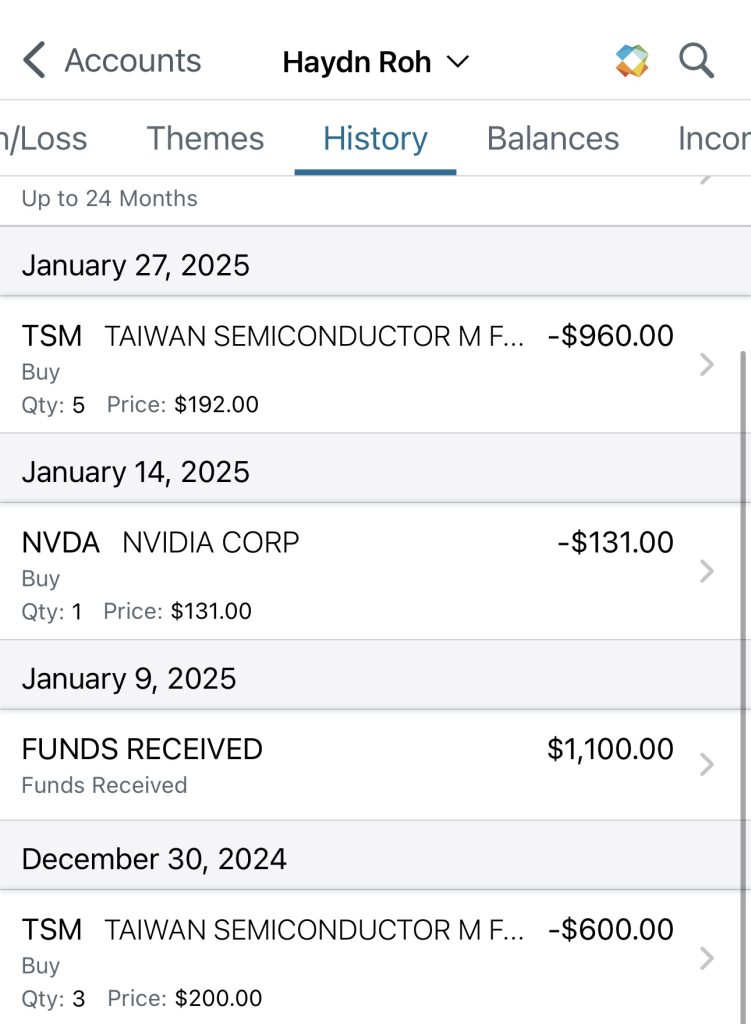Tap the back arrow icon

coord(34,61)
